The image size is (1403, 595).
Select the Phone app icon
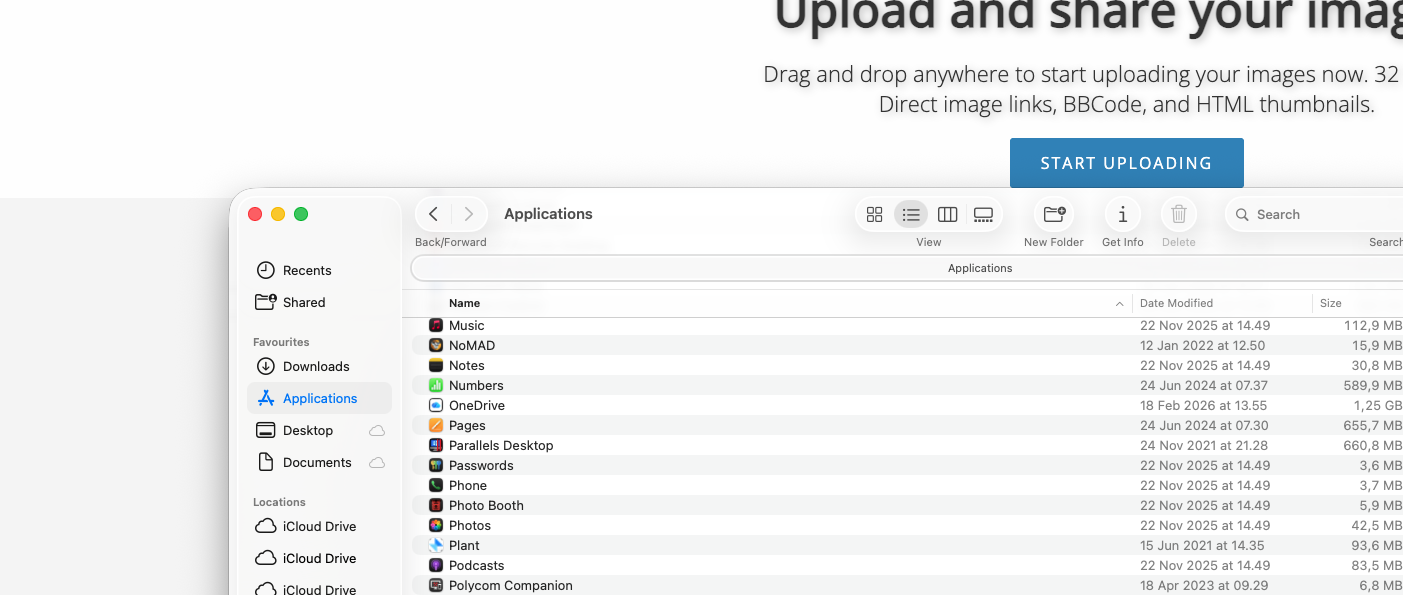[436, 485]
